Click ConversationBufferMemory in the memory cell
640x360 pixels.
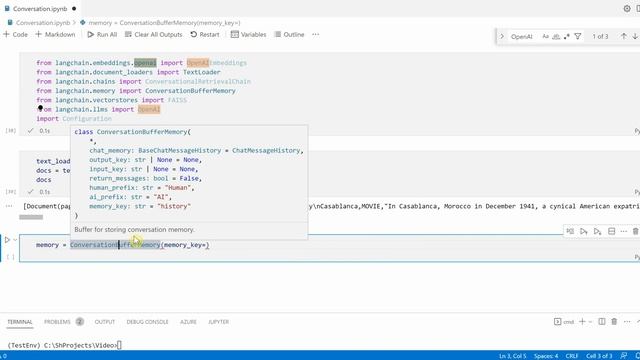pyautogui.click(x=115, y=245)
